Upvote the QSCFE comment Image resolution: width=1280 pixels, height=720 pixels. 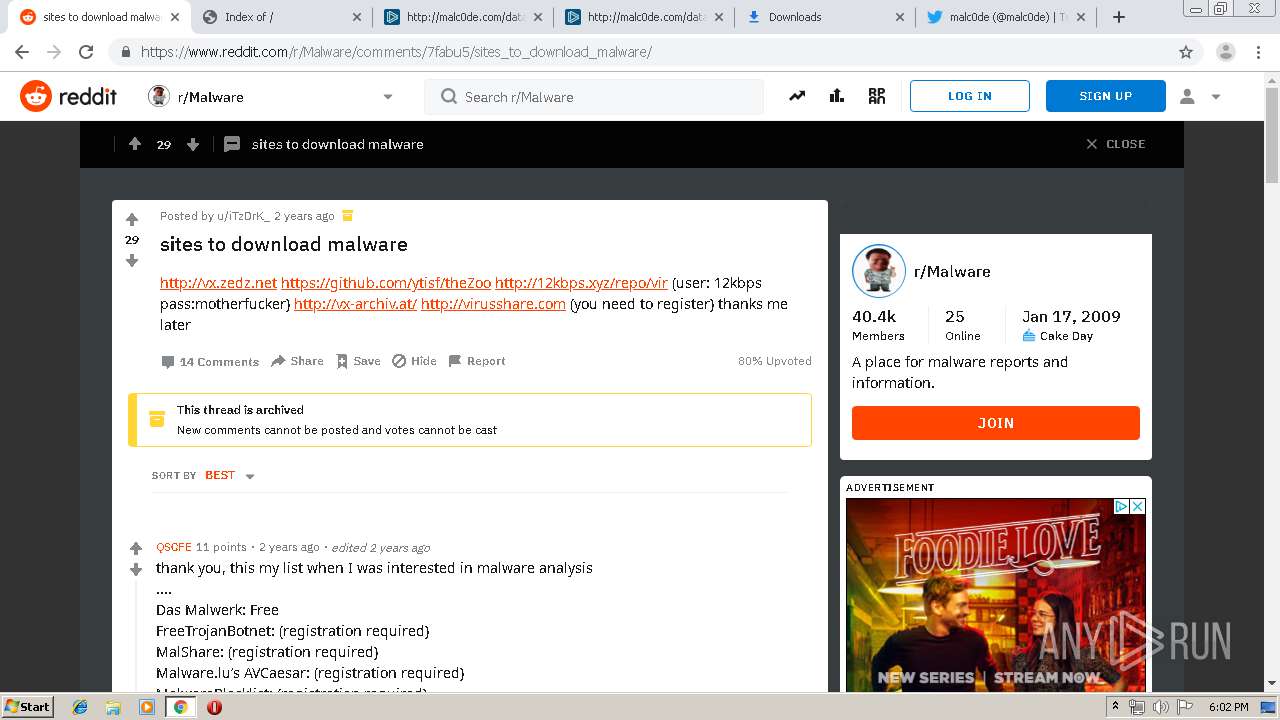click(x=136, y=548)
